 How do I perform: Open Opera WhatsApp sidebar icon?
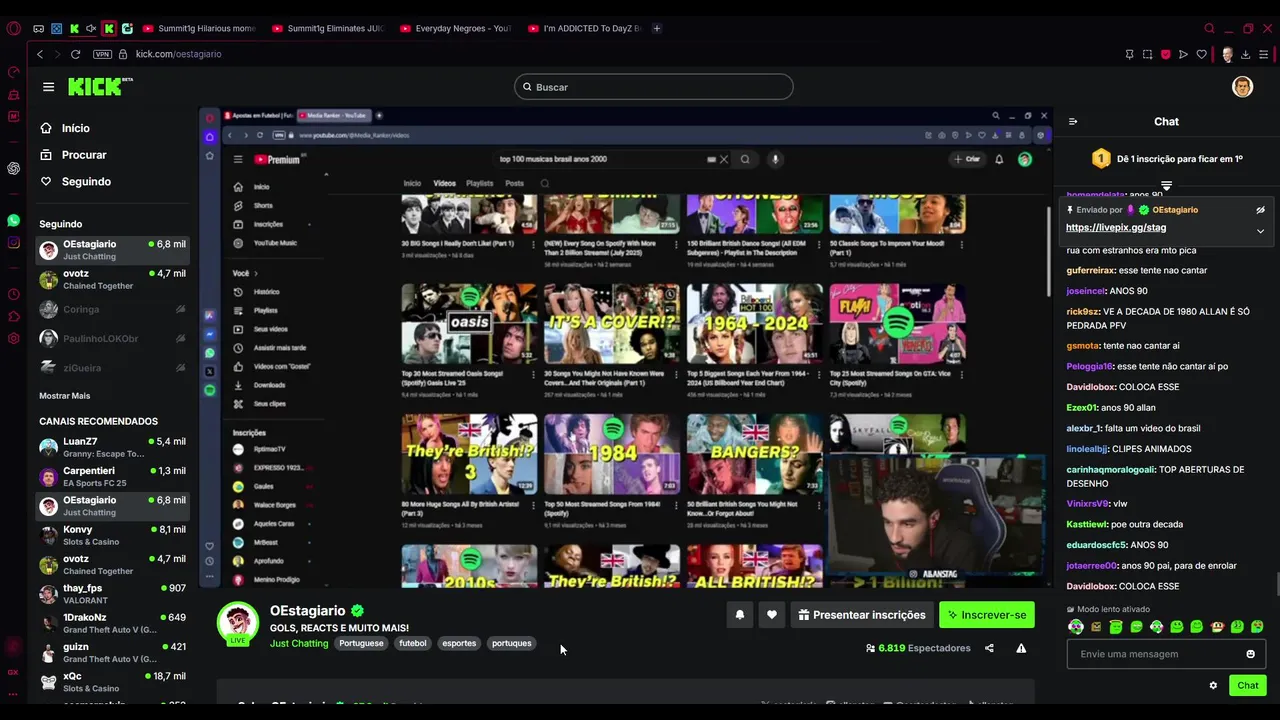click(13, 220)
